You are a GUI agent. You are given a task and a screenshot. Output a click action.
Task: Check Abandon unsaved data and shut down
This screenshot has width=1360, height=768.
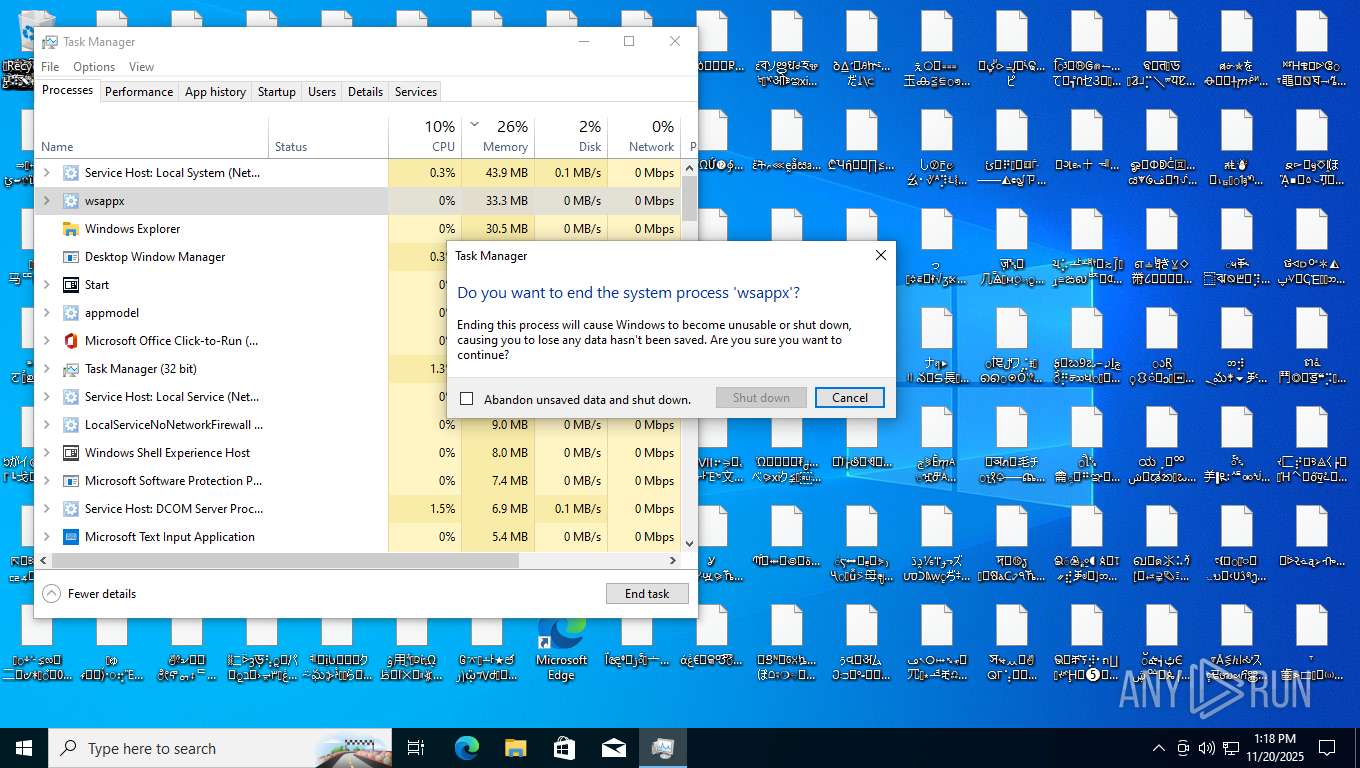[466, 399]
